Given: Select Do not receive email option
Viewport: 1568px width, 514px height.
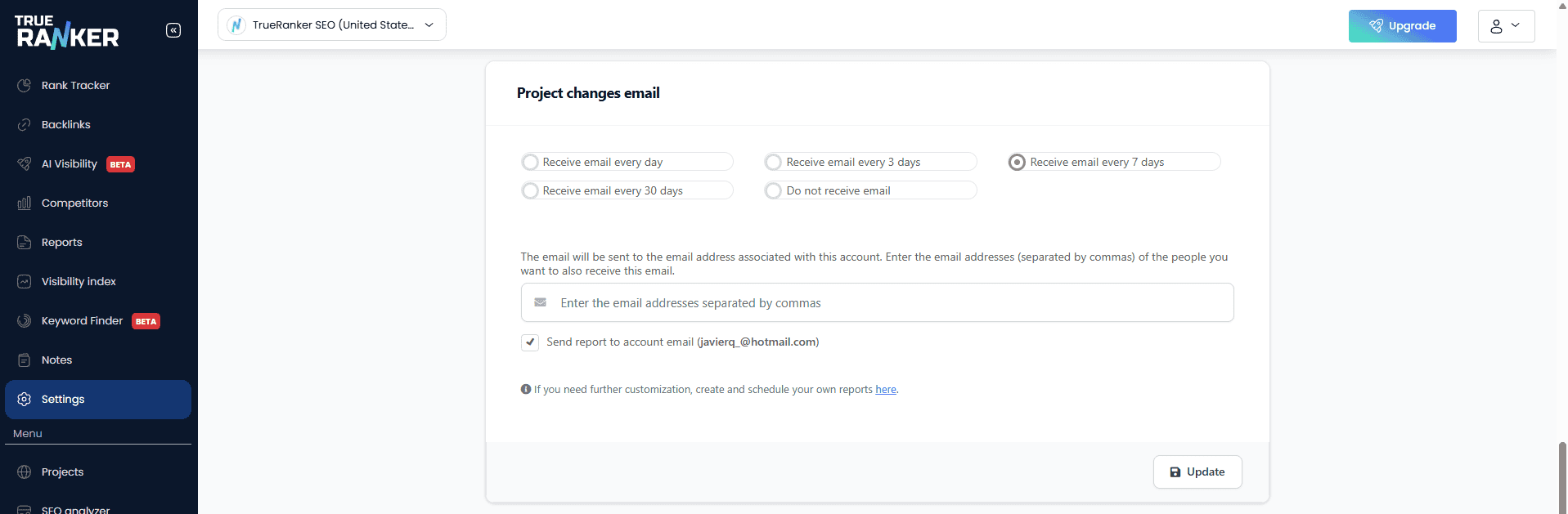Looking at the screenshot, I should pyautogui.click(x=774, y=190).
